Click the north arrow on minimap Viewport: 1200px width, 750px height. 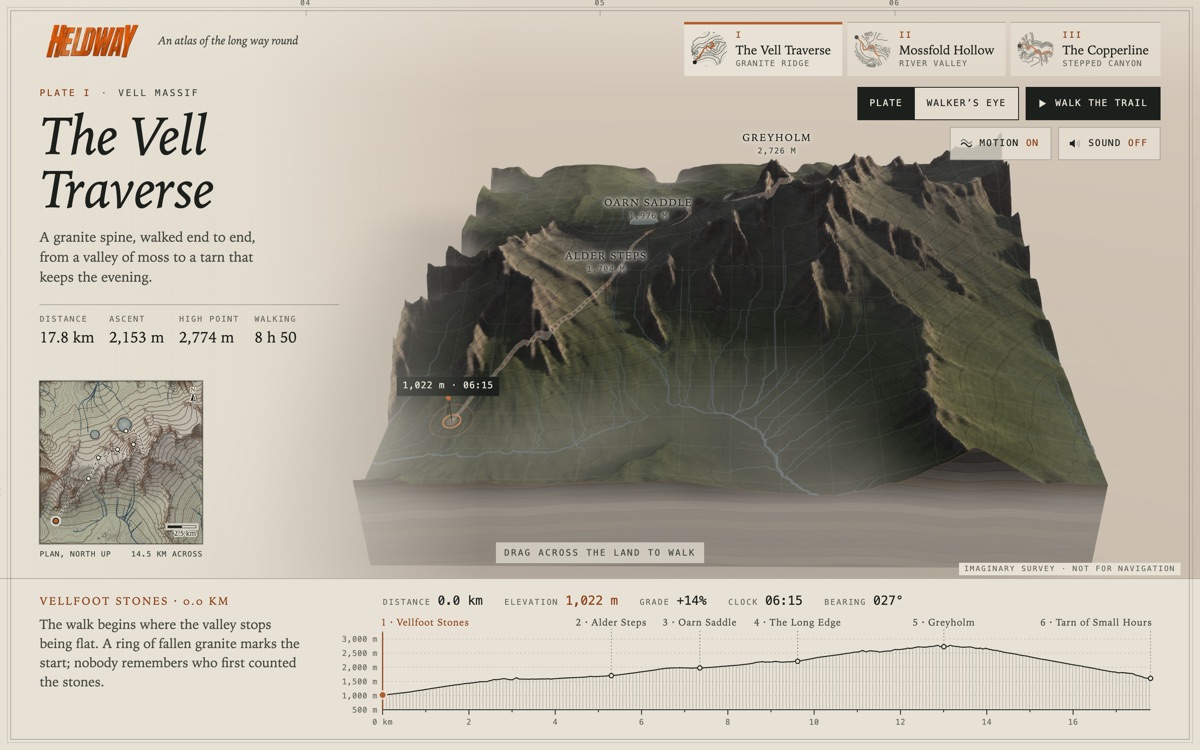point(191,393)
